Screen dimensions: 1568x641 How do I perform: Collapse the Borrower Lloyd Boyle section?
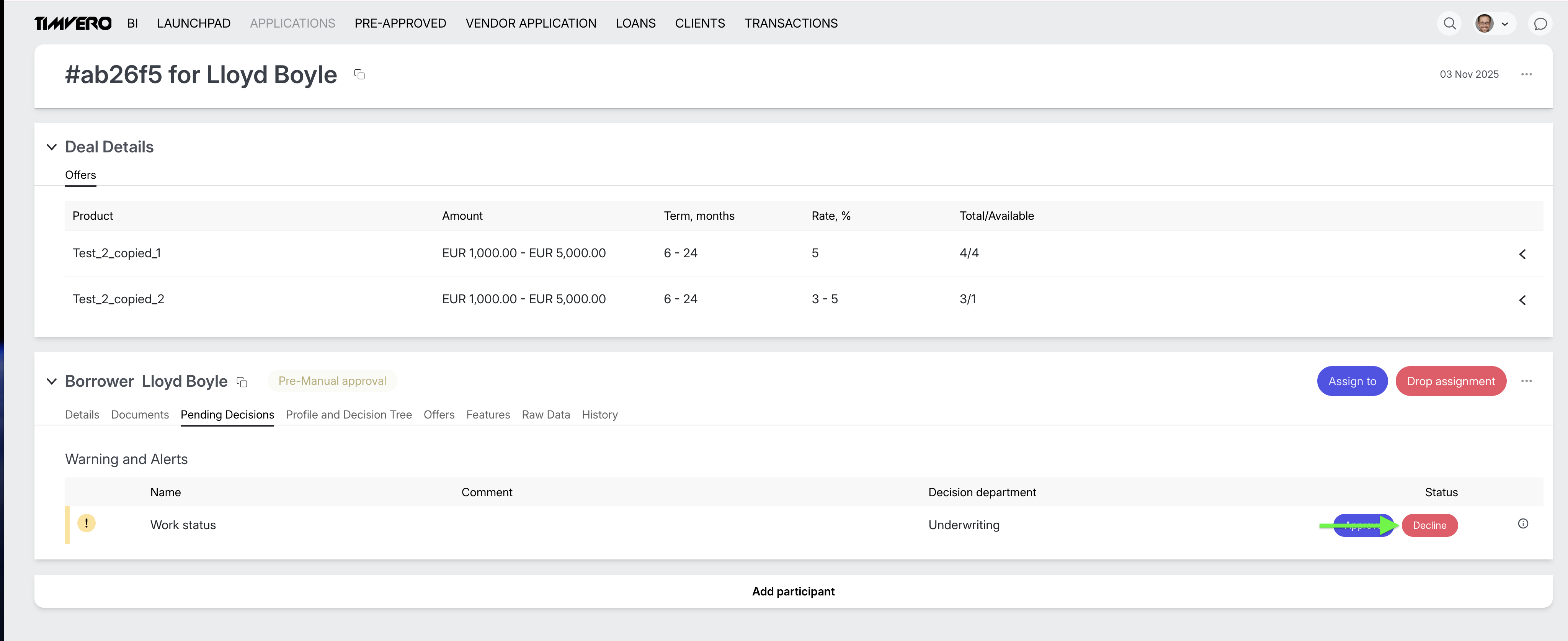click(x=52, y=381)
